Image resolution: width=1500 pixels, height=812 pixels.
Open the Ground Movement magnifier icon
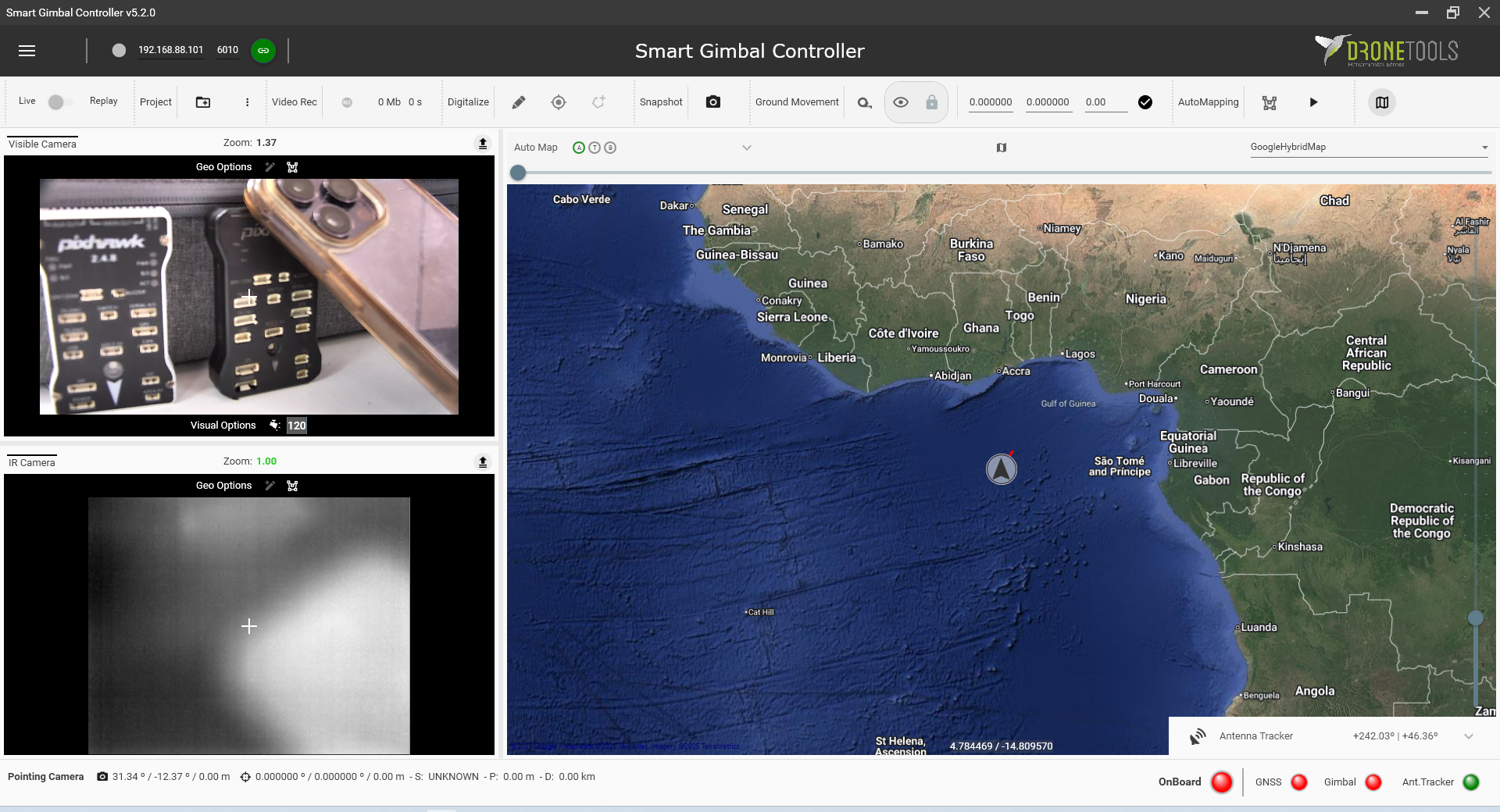[x=863, y=101]
